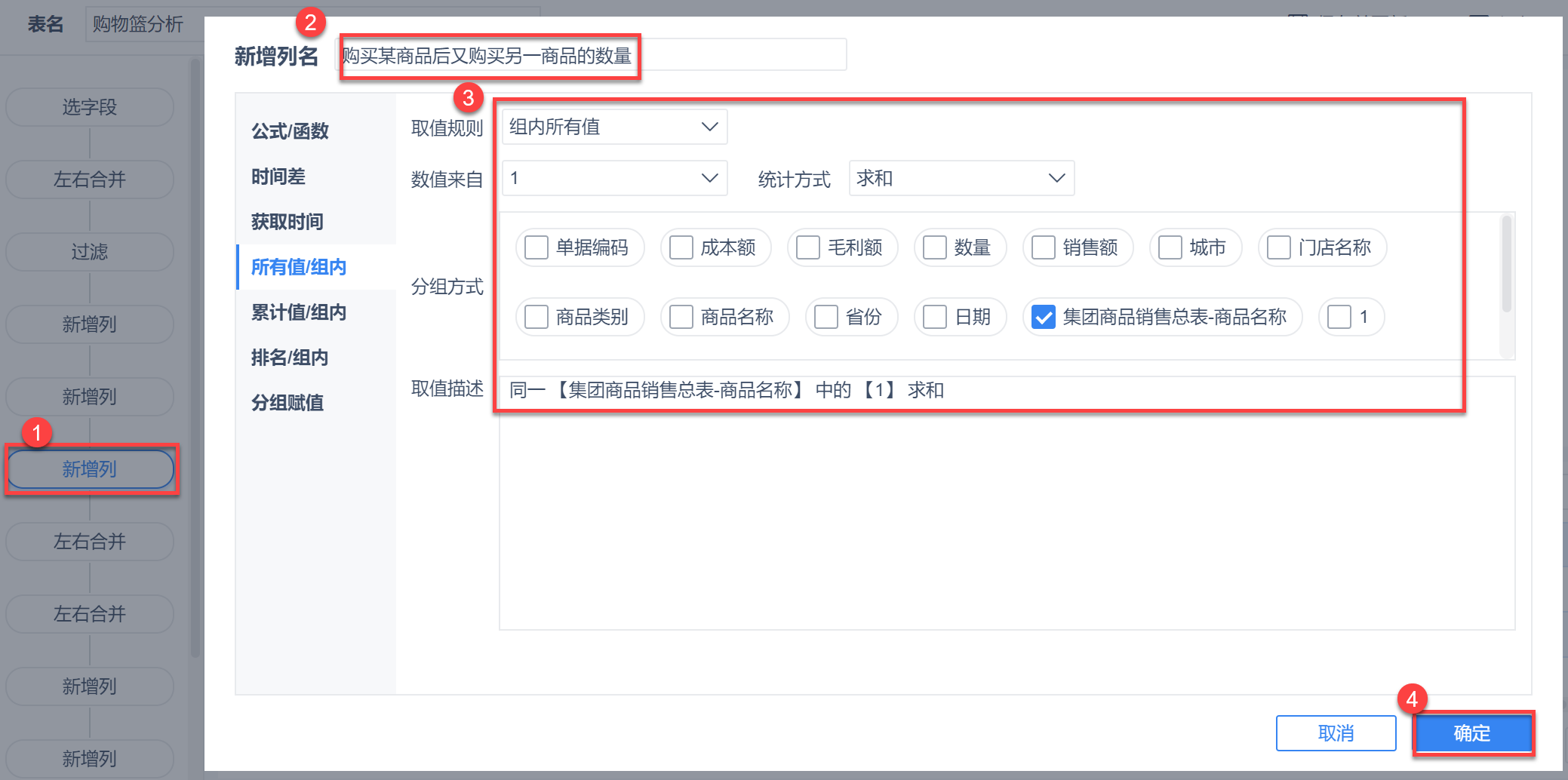Open the 分组赋值 option

[x=287, y=403]
